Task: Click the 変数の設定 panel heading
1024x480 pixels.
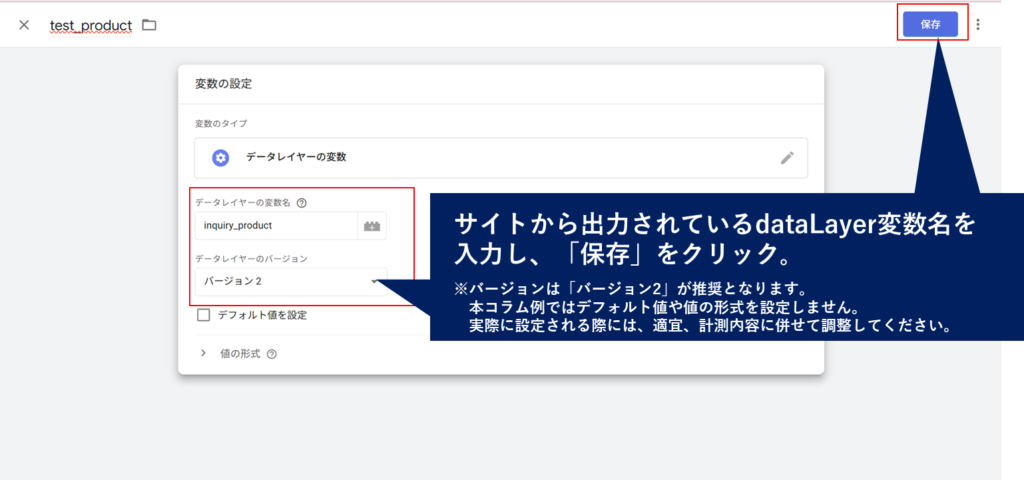Action: coord(223,84)
